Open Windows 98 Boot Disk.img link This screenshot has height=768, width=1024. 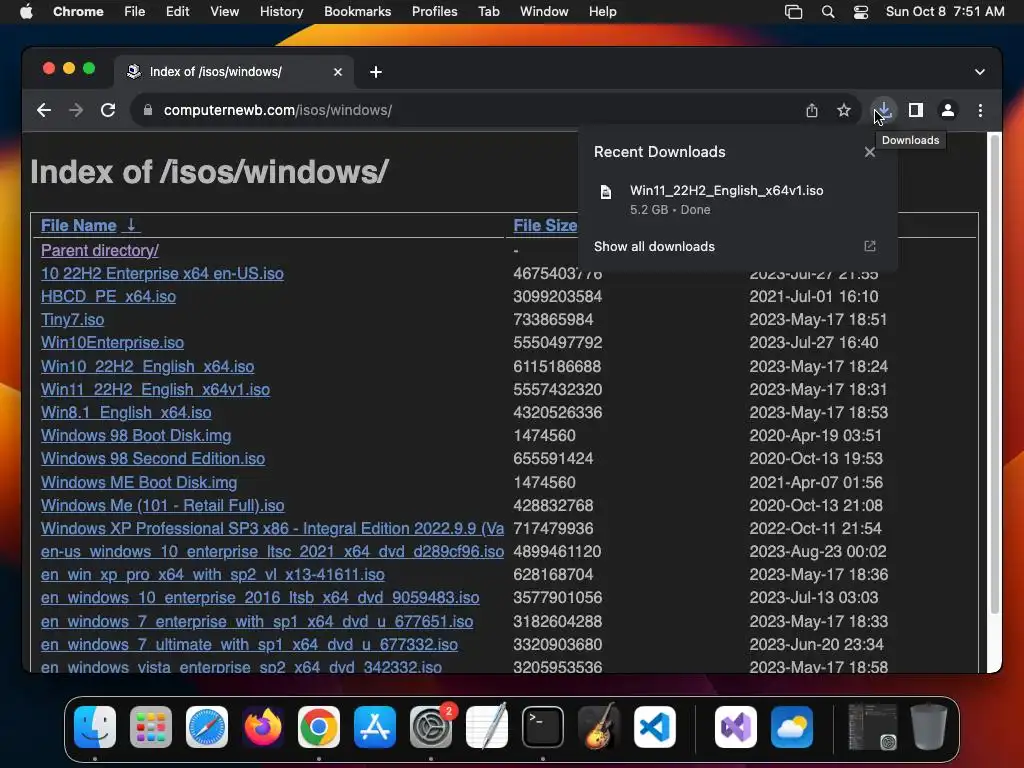click(x=136, y=436)
